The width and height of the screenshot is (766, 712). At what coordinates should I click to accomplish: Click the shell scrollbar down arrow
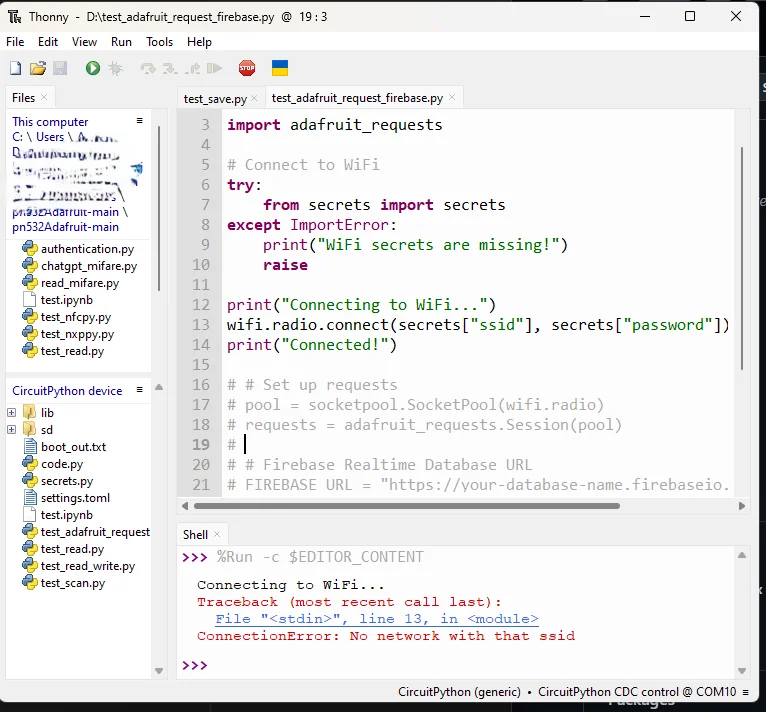pos(742,671)
